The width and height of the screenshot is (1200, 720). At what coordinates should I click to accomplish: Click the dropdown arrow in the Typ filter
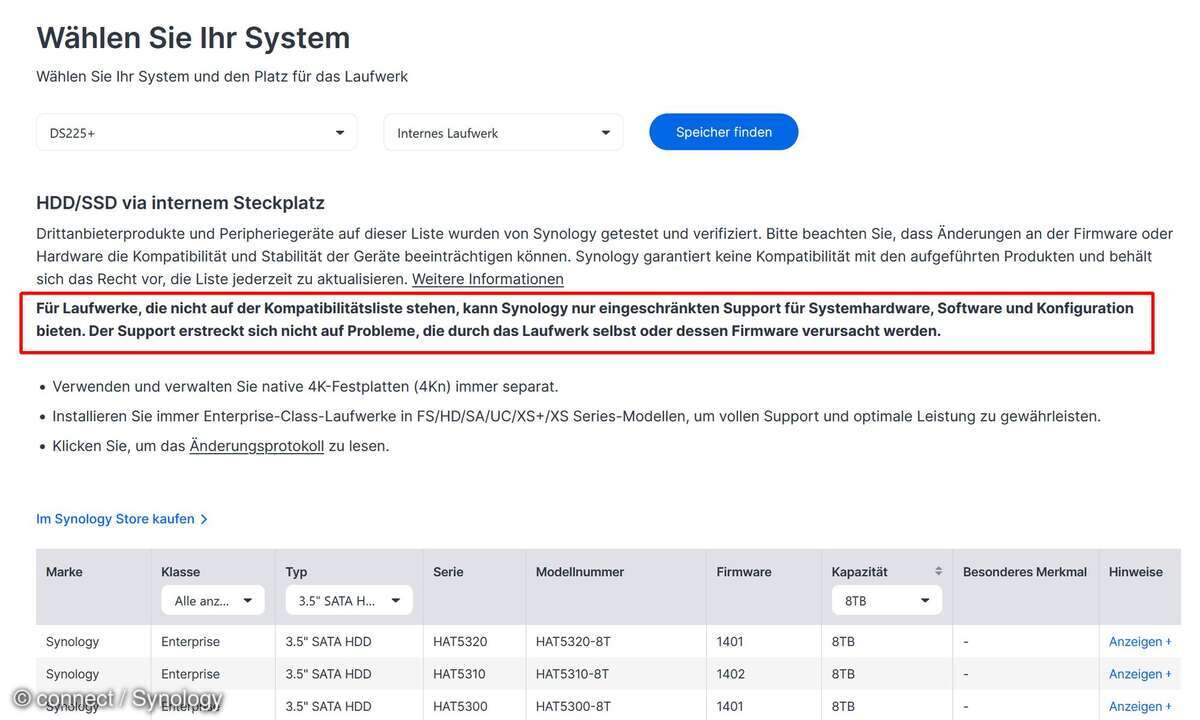click(396, 599)
